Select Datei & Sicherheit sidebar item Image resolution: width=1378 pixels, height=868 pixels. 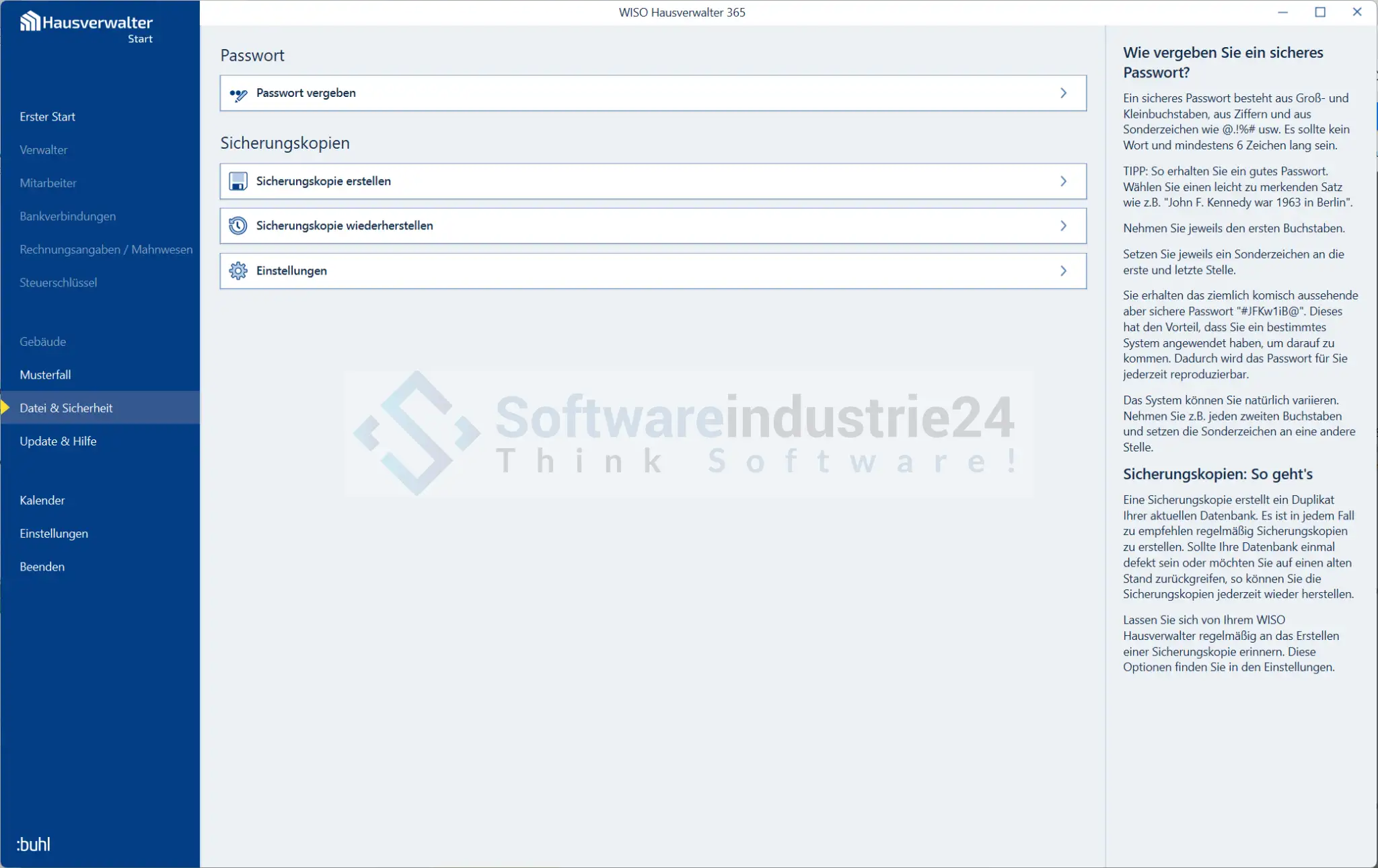pos(66,408)
